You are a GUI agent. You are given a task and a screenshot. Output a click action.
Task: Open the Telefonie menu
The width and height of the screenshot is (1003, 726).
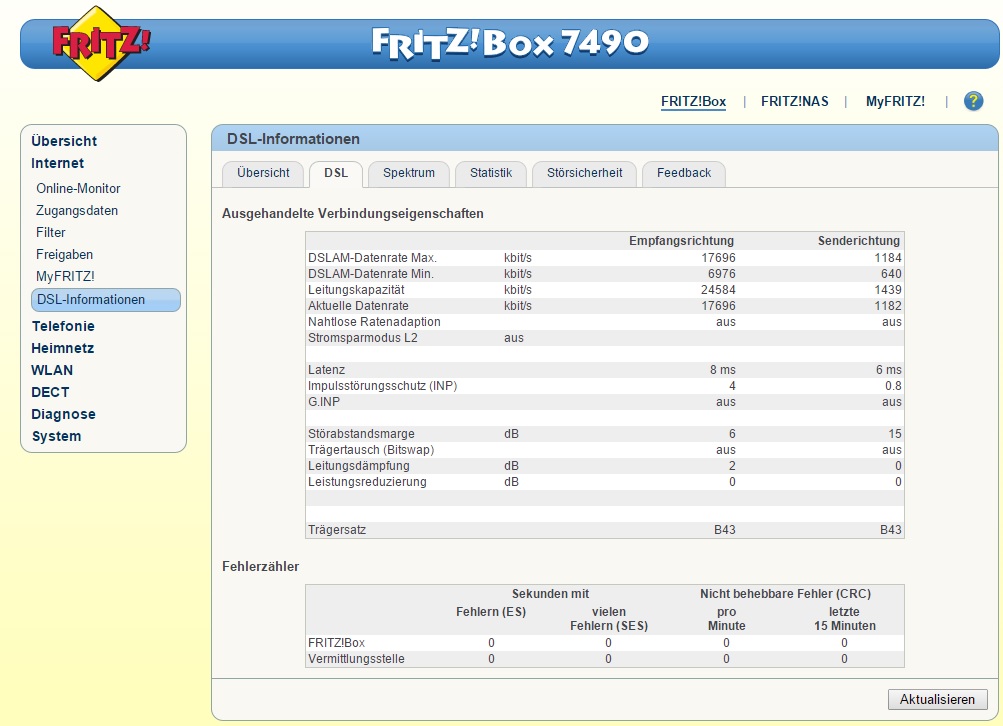click(63, 326)
